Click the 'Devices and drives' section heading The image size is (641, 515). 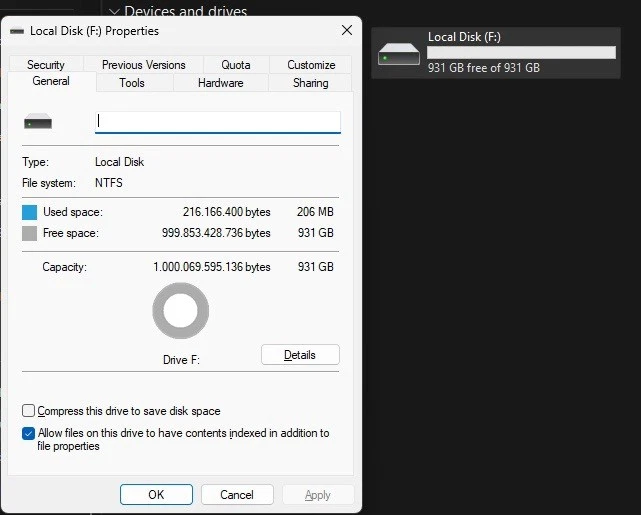tap(186, 11)
